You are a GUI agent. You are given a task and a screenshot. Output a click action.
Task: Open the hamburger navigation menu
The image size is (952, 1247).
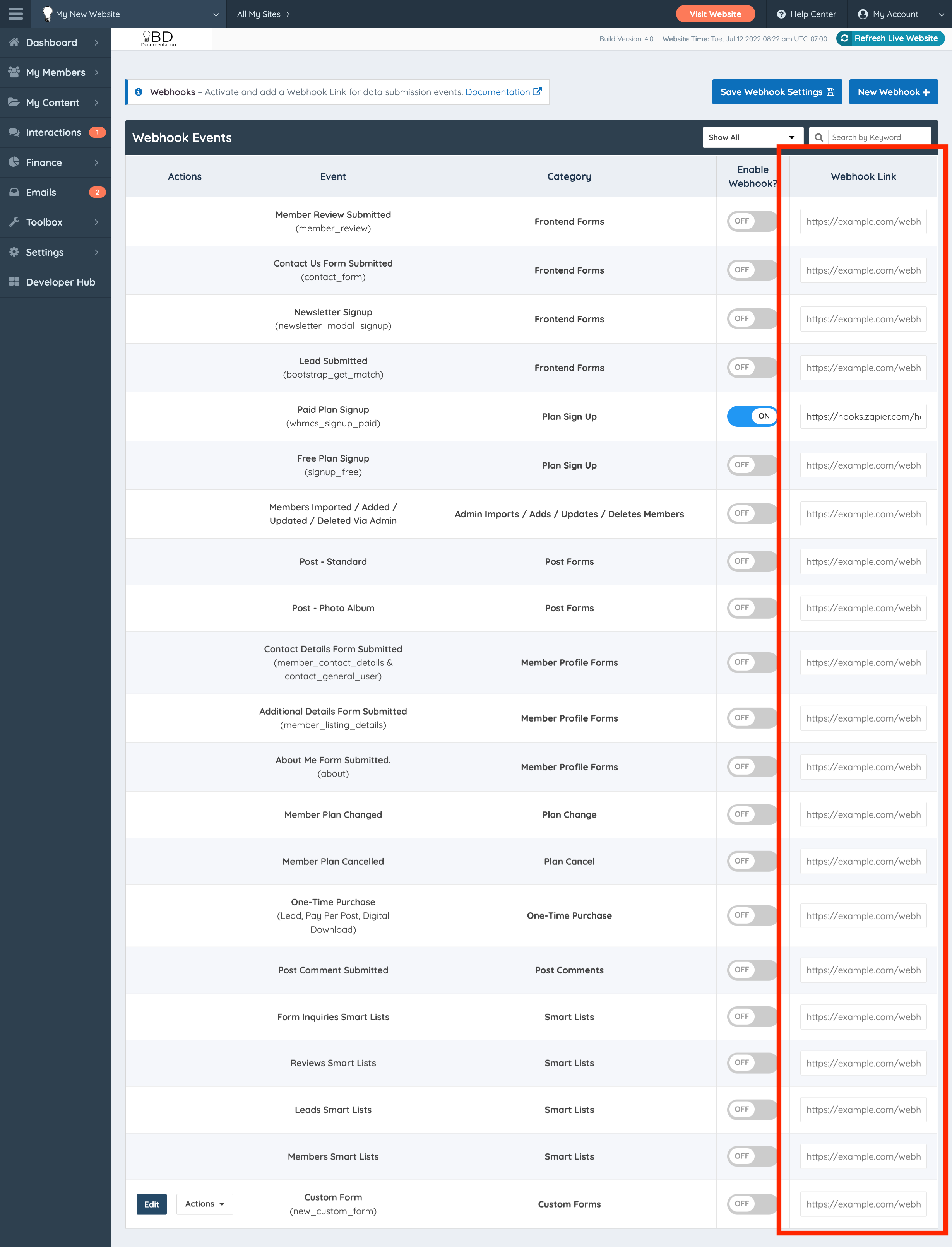point(15,14)
